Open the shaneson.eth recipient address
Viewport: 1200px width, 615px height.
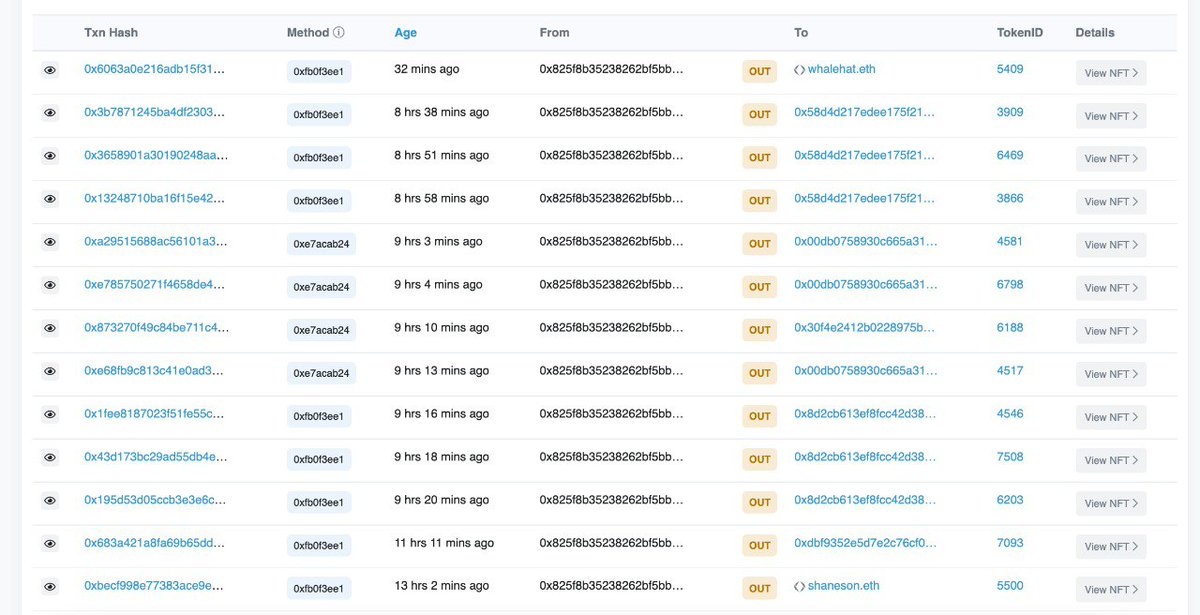843,586
